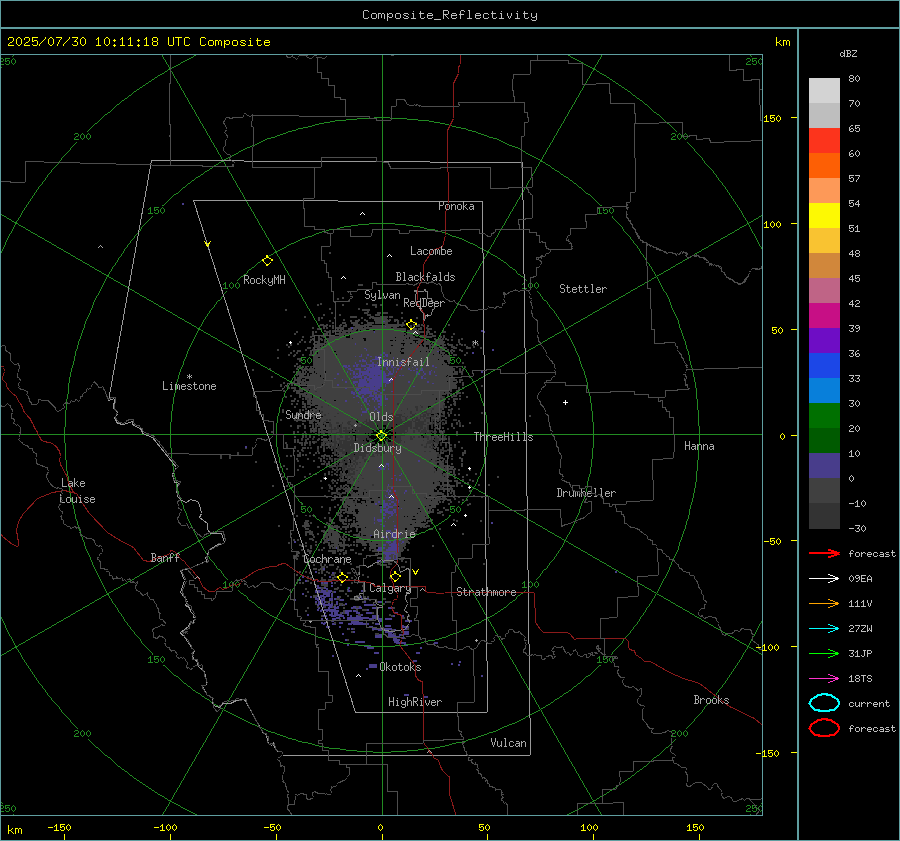This screenshot has height=841, width=900.
Task: Click the Sundre town label
Action: coord(303,414)
